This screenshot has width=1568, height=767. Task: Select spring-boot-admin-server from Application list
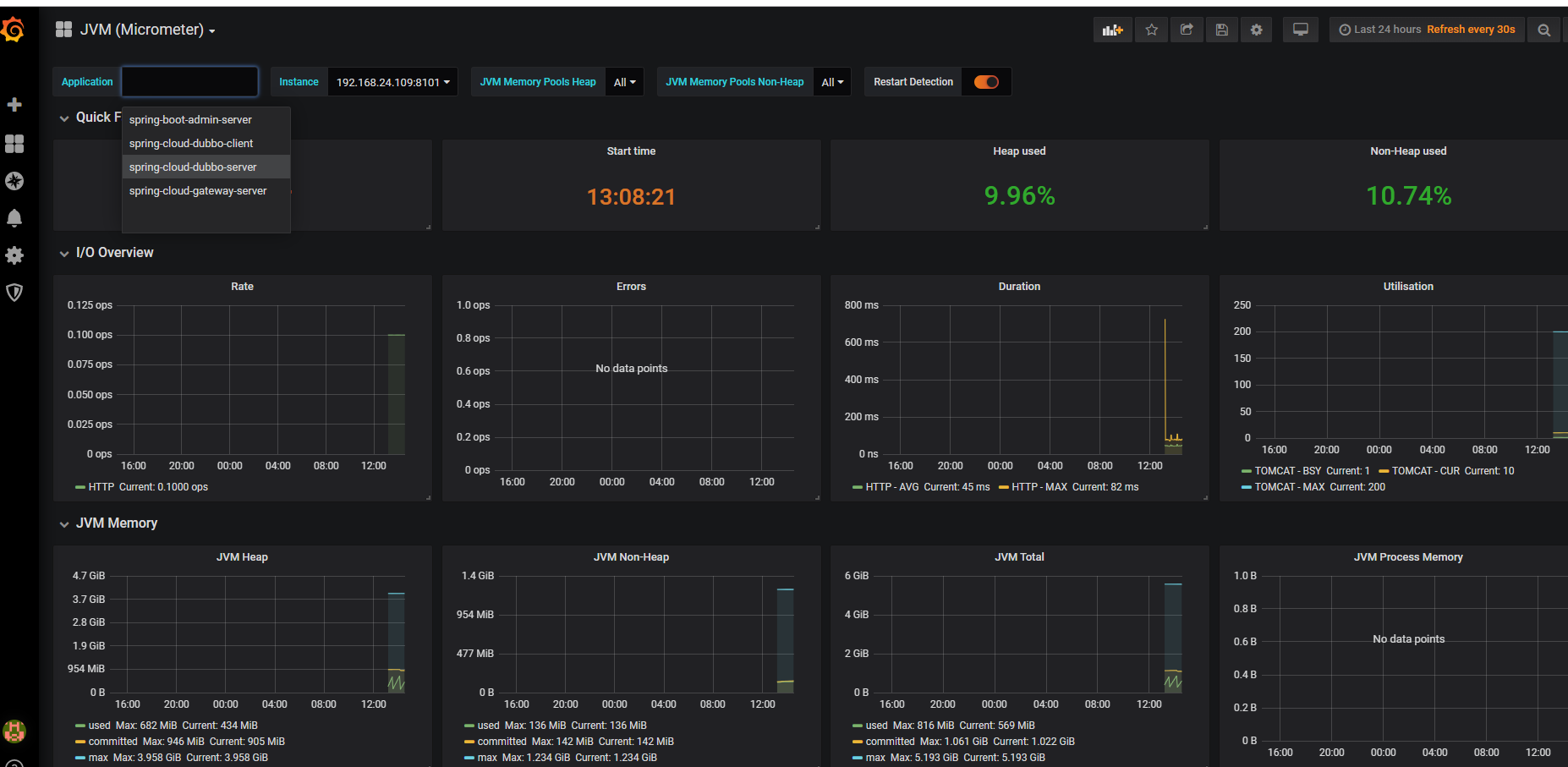tap(206, 120)
